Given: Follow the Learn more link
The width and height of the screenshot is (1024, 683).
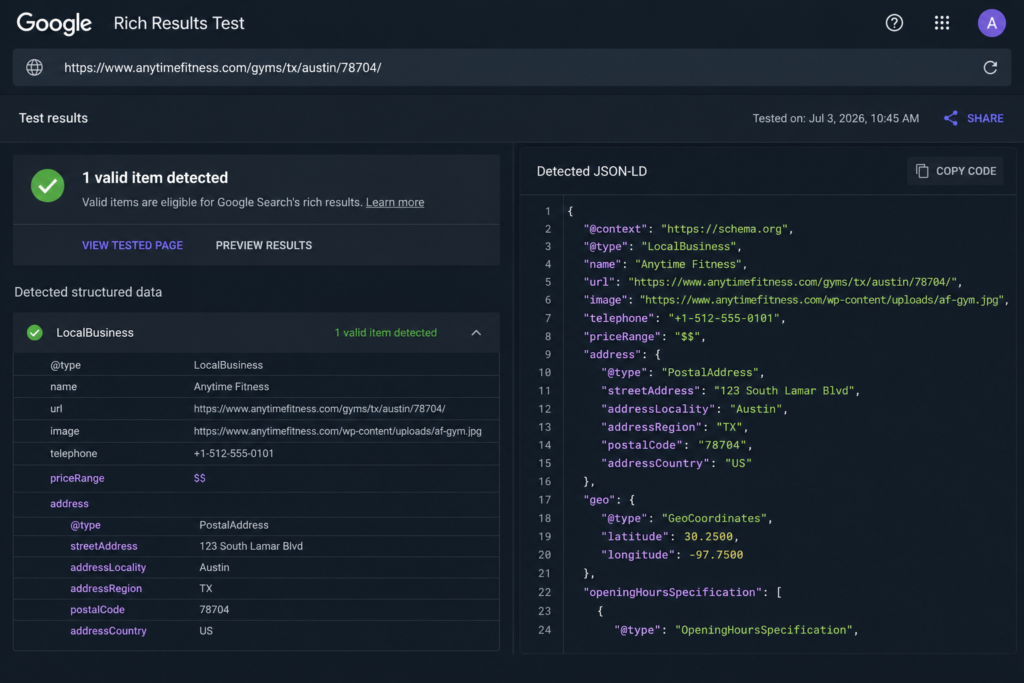Looking at the screenshot, I should pyautogui.click(x=394, y=202).
